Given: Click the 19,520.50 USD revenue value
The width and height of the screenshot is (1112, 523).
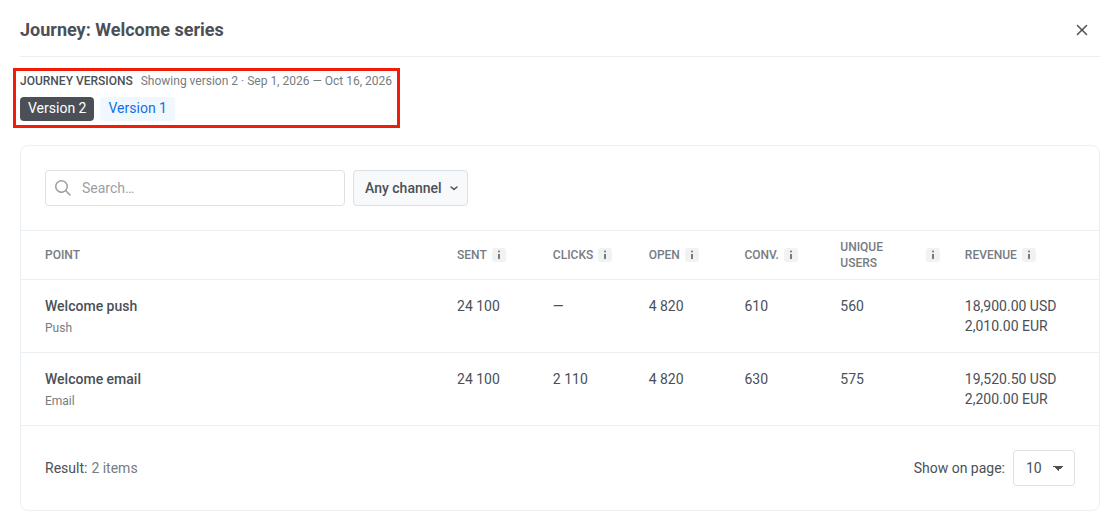Looking at the screenshot, I should click(1011, 379).
